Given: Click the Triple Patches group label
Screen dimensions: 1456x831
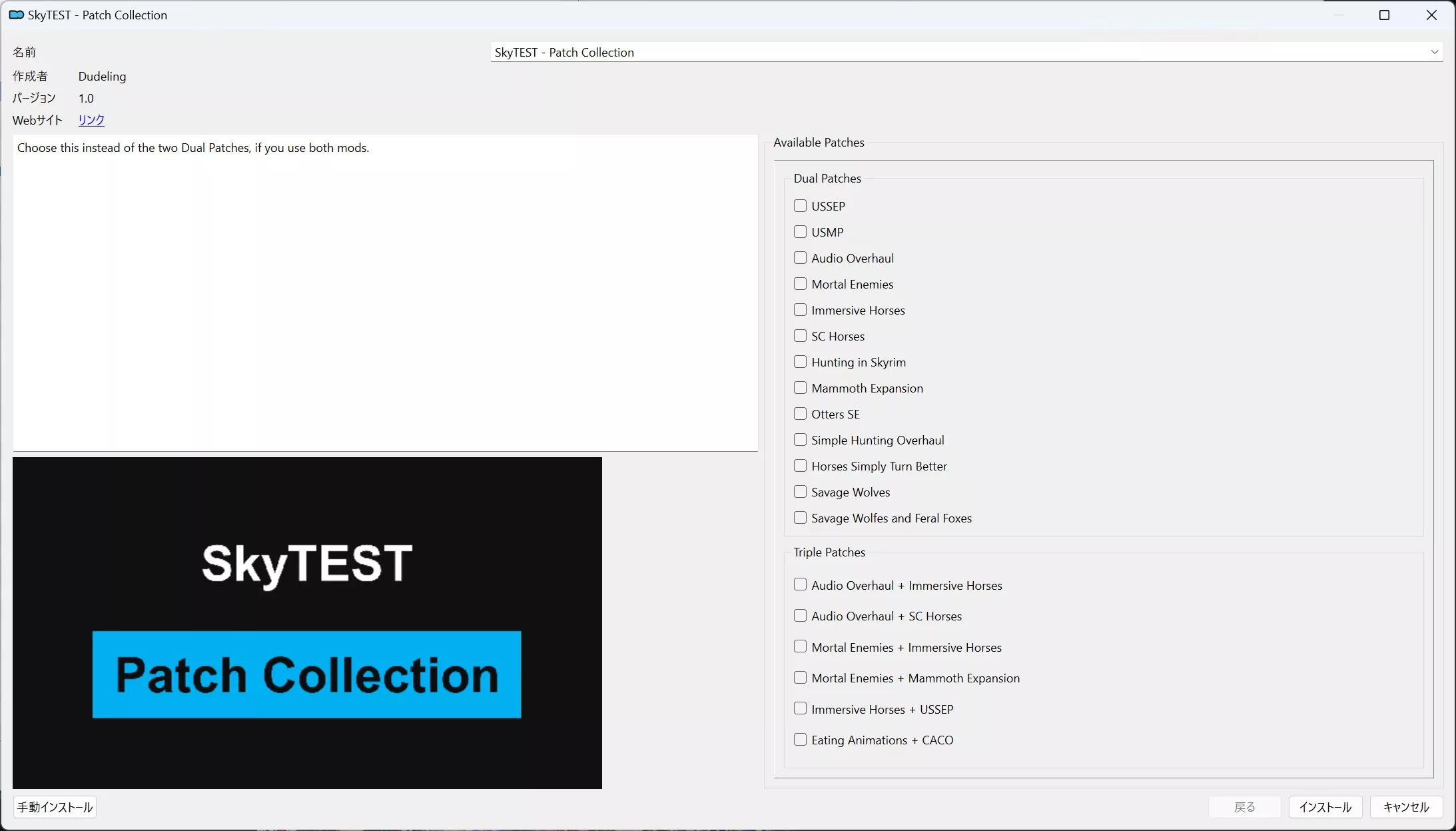Looking at the screenshot, I should click(x=829, y=552).
